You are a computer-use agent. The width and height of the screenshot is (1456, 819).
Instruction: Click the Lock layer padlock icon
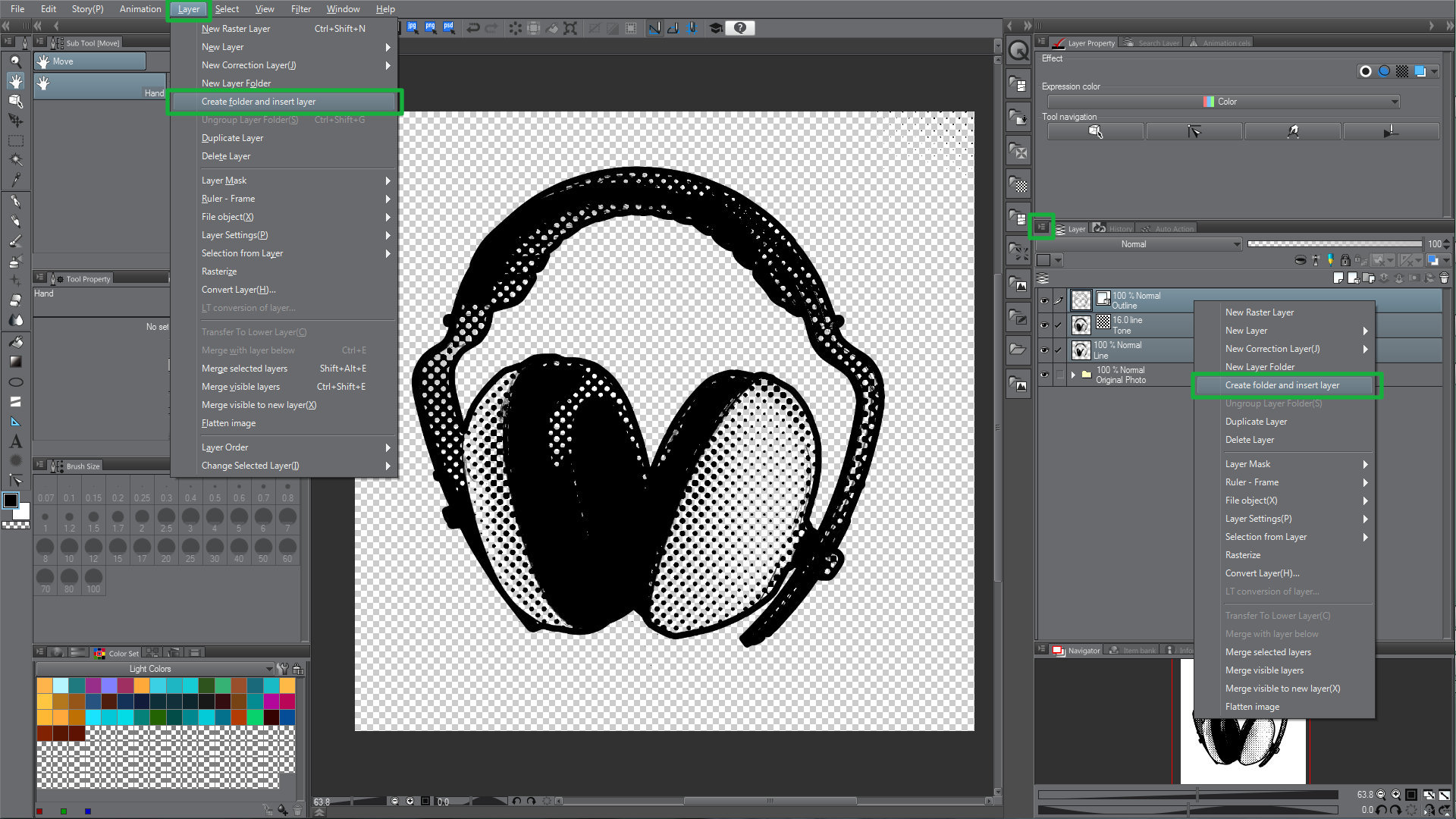(1345, 260)
